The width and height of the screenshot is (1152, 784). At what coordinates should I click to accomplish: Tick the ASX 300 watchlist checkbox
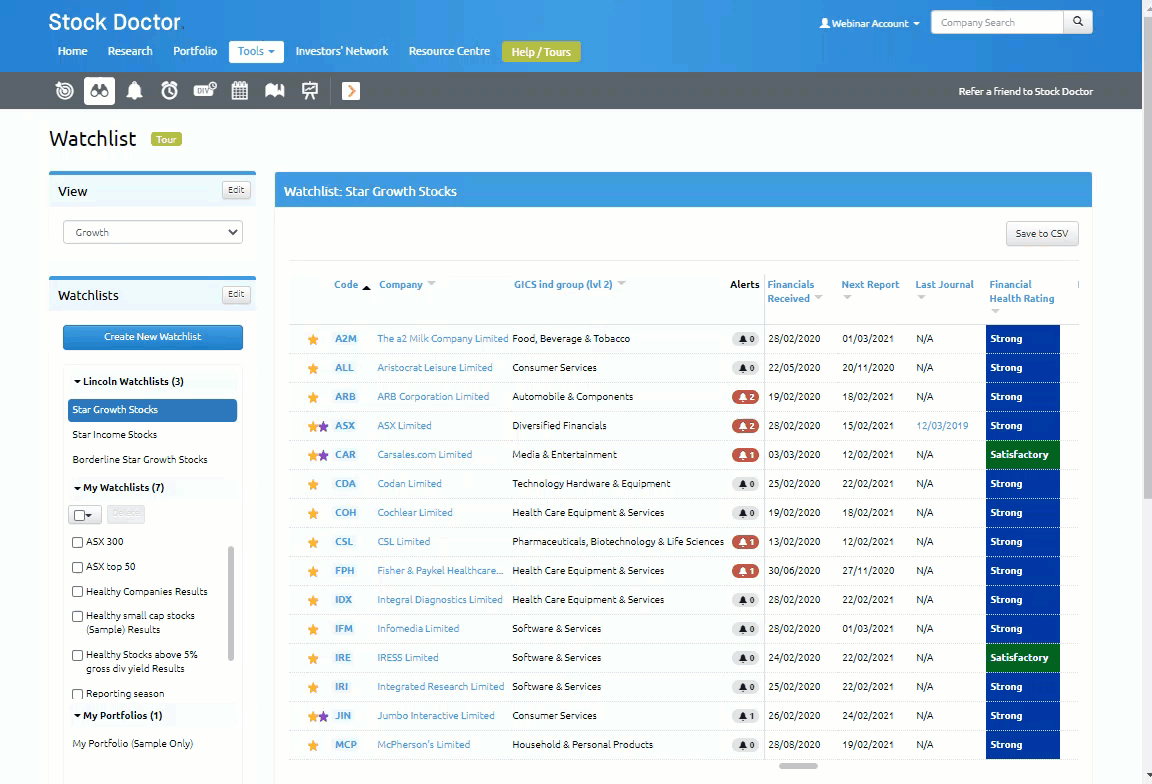tap(77, 542)
